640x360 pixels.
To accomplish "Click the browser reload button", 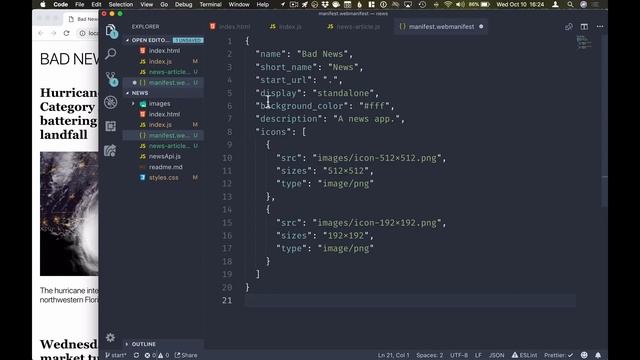I will pyautogui.click(x=67, y=33).
